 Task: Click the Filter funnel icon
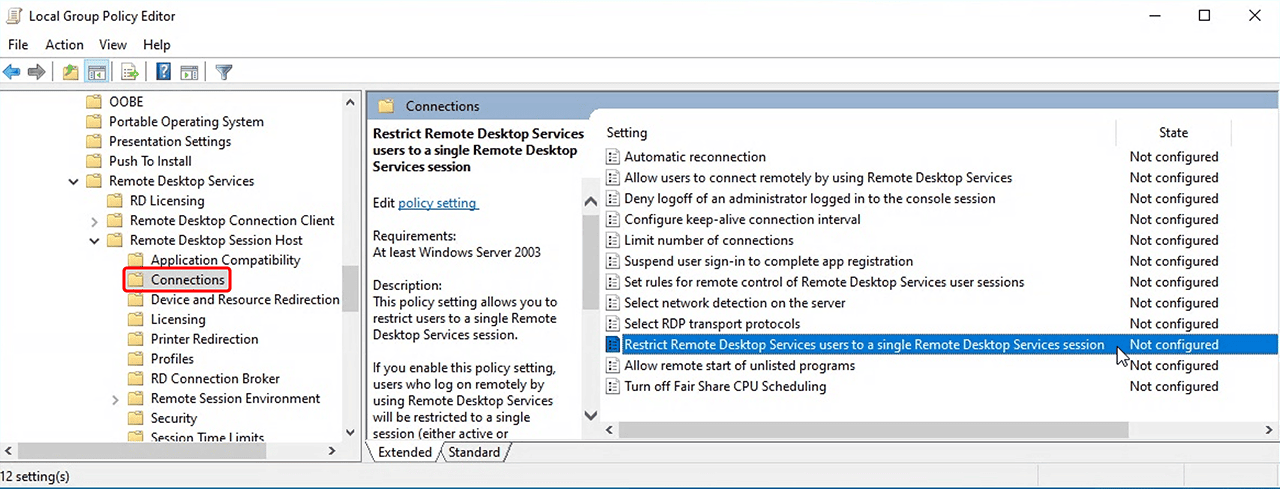click(x=224, y=72)
